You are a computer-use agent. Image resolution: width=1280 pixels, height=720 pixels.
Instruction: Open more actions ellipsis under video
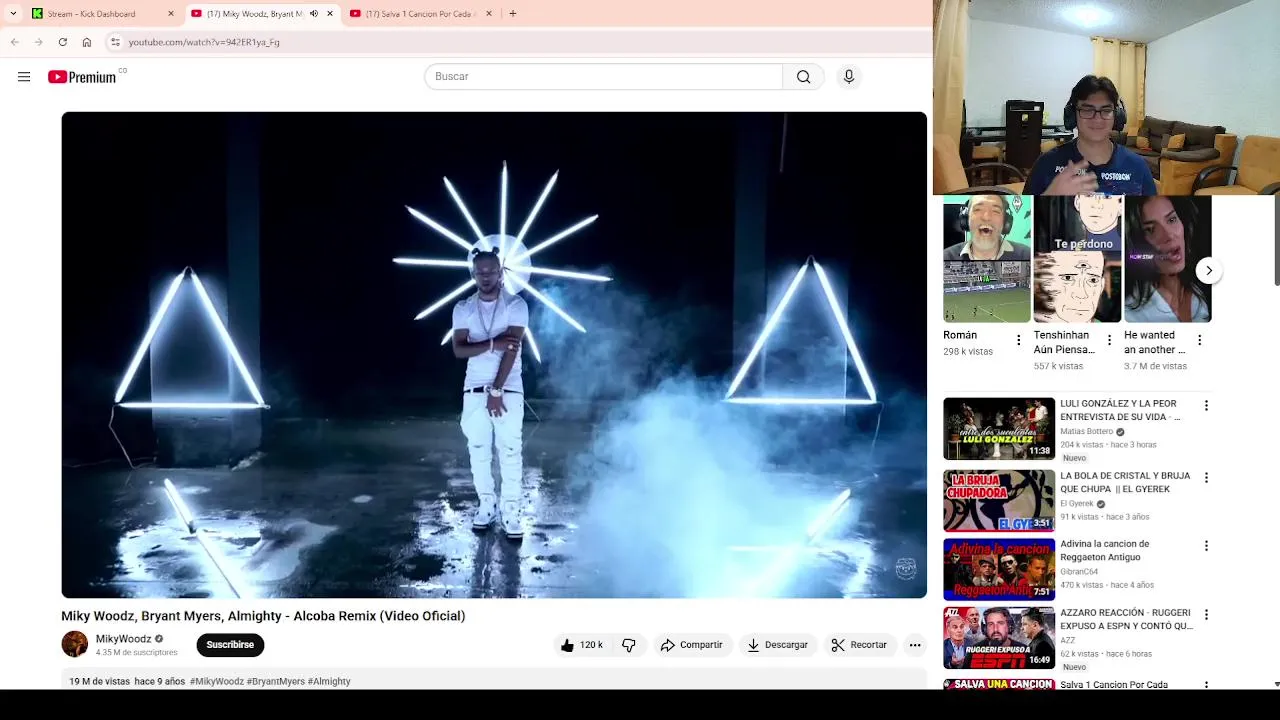915,645
